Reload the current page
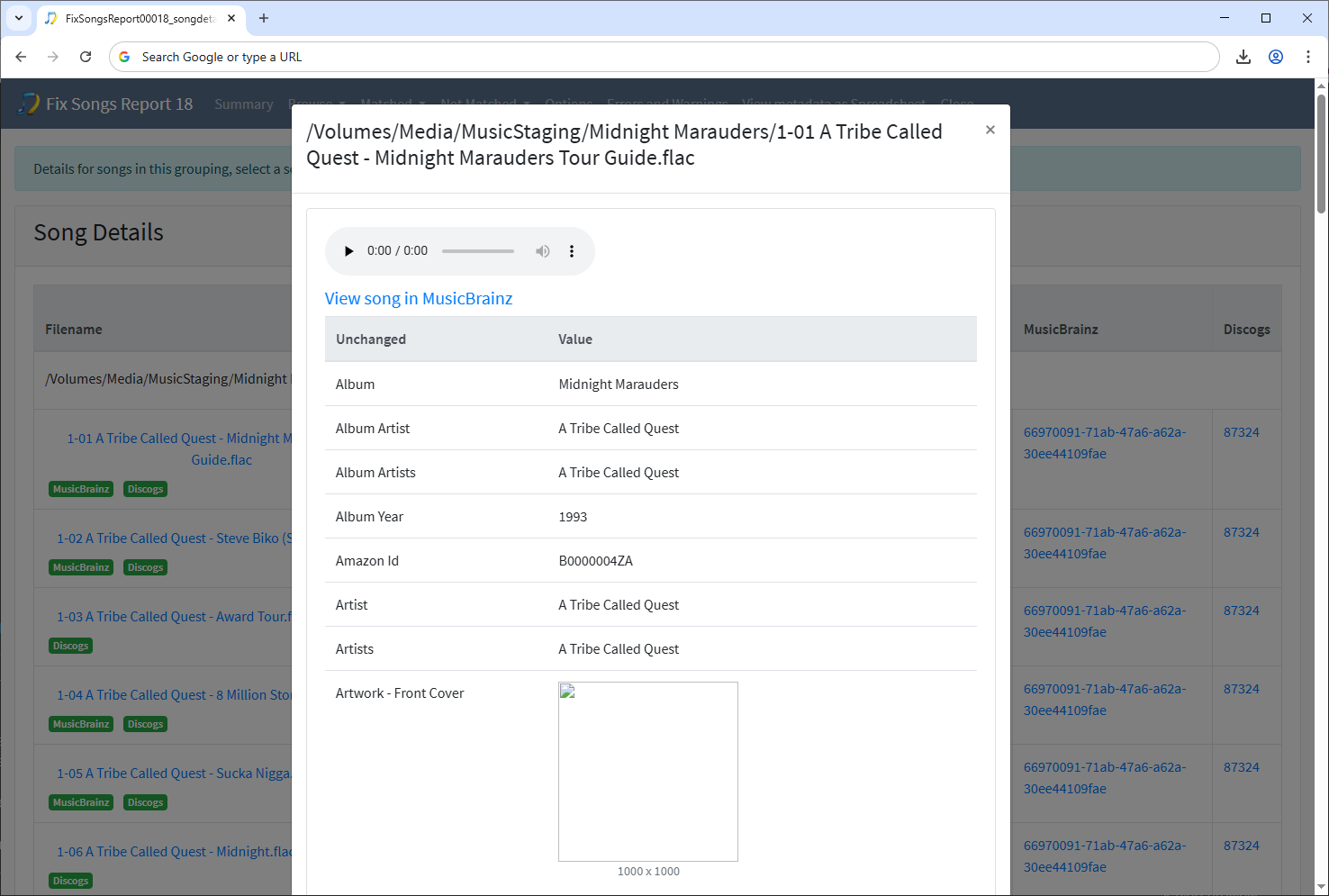The height and width of the screenshot is (896, 1329). point(86,57)
